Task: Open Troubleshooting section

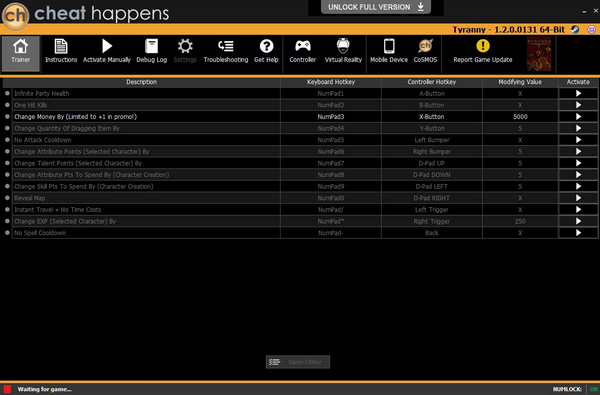Action: [226, 51]
